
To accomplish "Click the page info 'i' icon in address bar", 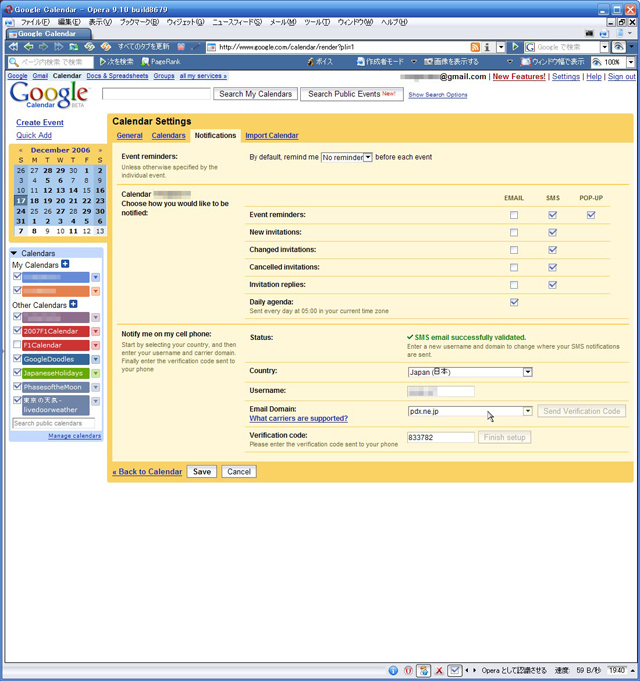I will click(487, 47).
